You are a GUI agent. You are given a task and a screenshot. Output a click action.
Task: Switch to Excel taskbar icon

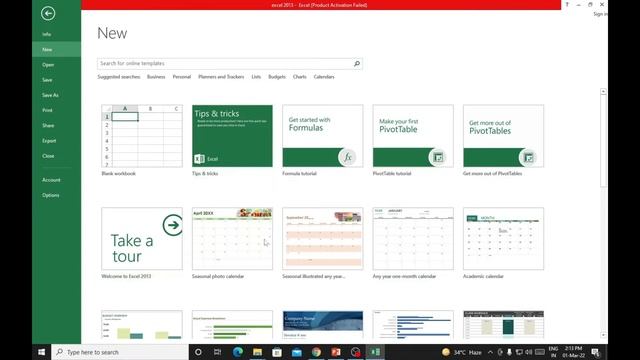click(x=376, y=352)
